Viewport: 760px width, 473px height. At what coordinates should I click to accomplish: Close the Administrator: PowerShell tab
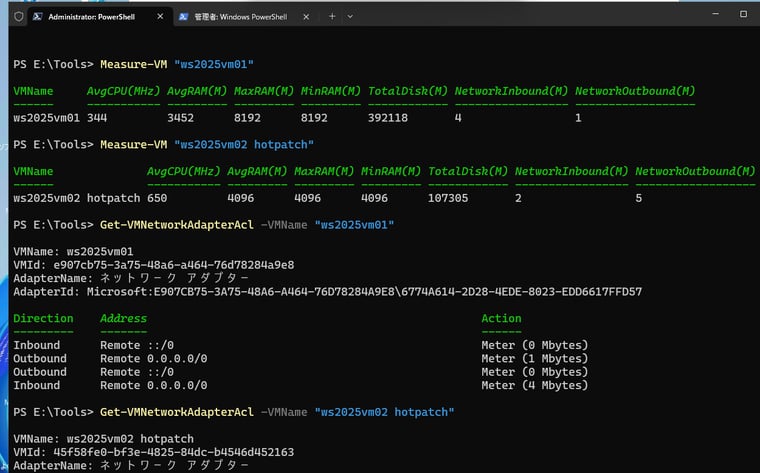[x=160, y=16]
